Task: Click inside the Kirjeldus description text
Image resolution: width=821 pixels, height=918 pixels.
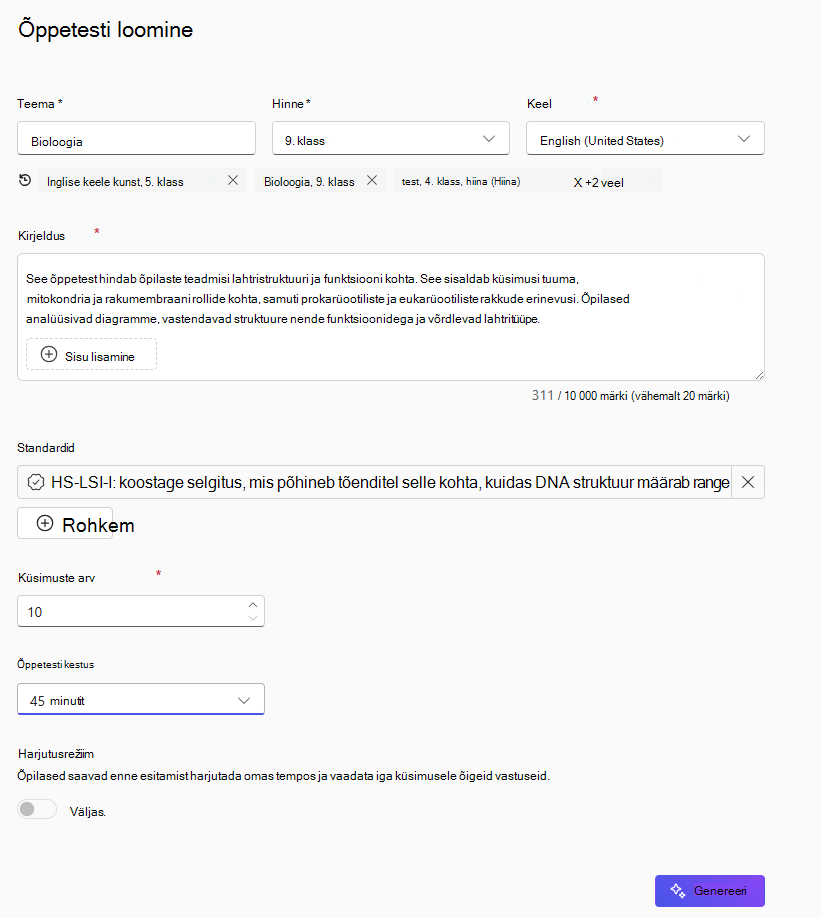Action: 328,299
